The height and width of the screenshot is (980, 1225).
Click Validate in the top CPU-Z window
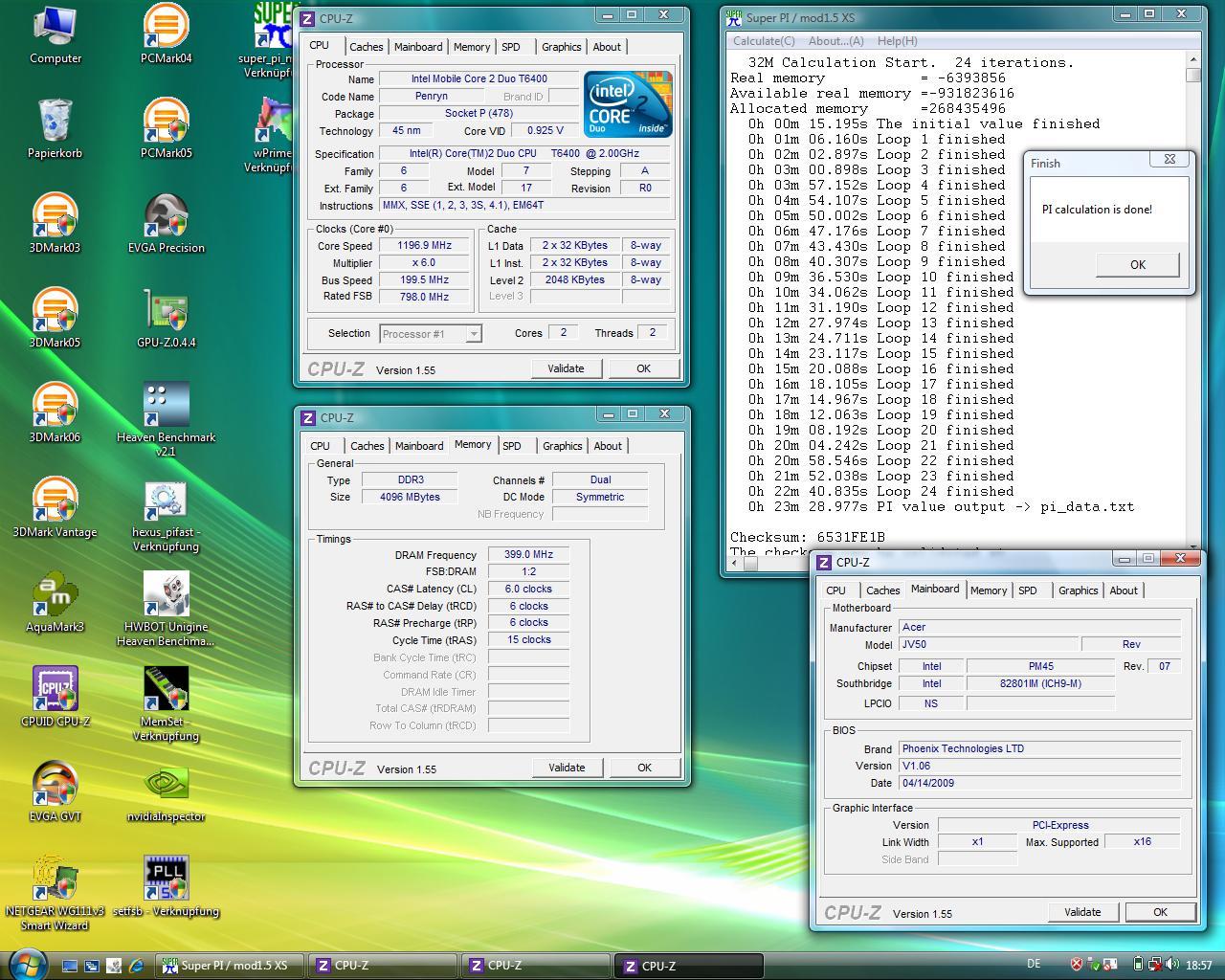point(566,368)
